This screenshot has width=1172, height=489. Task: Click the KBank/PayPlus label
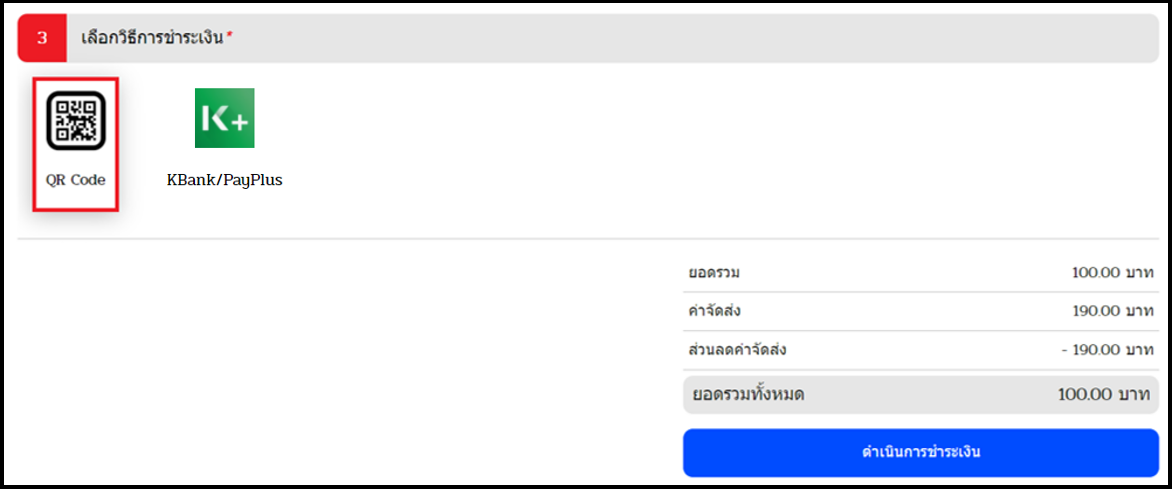tap(224, 180)
